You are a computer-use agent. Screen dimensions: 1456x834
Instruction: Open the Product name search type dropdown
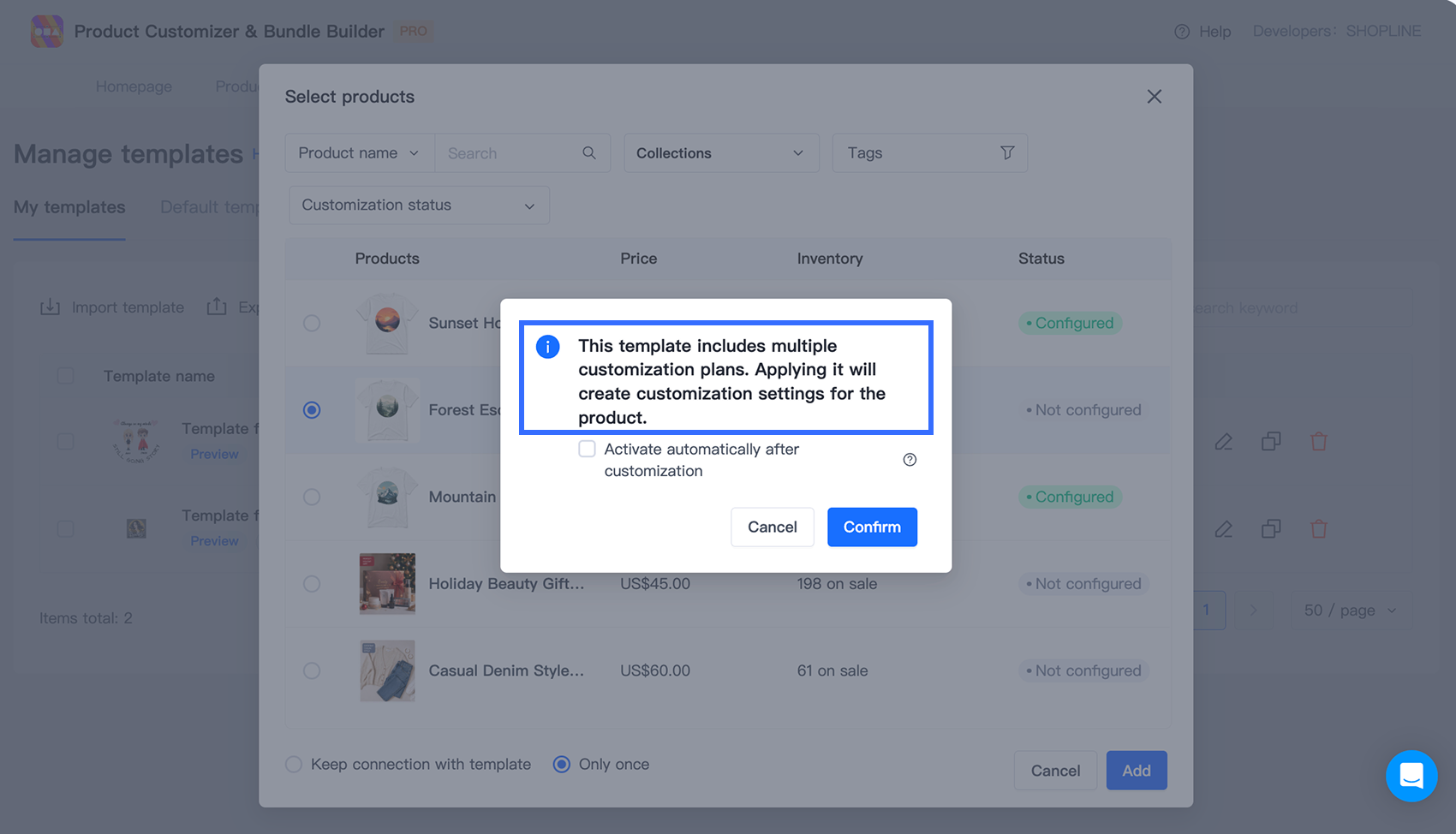360,152
